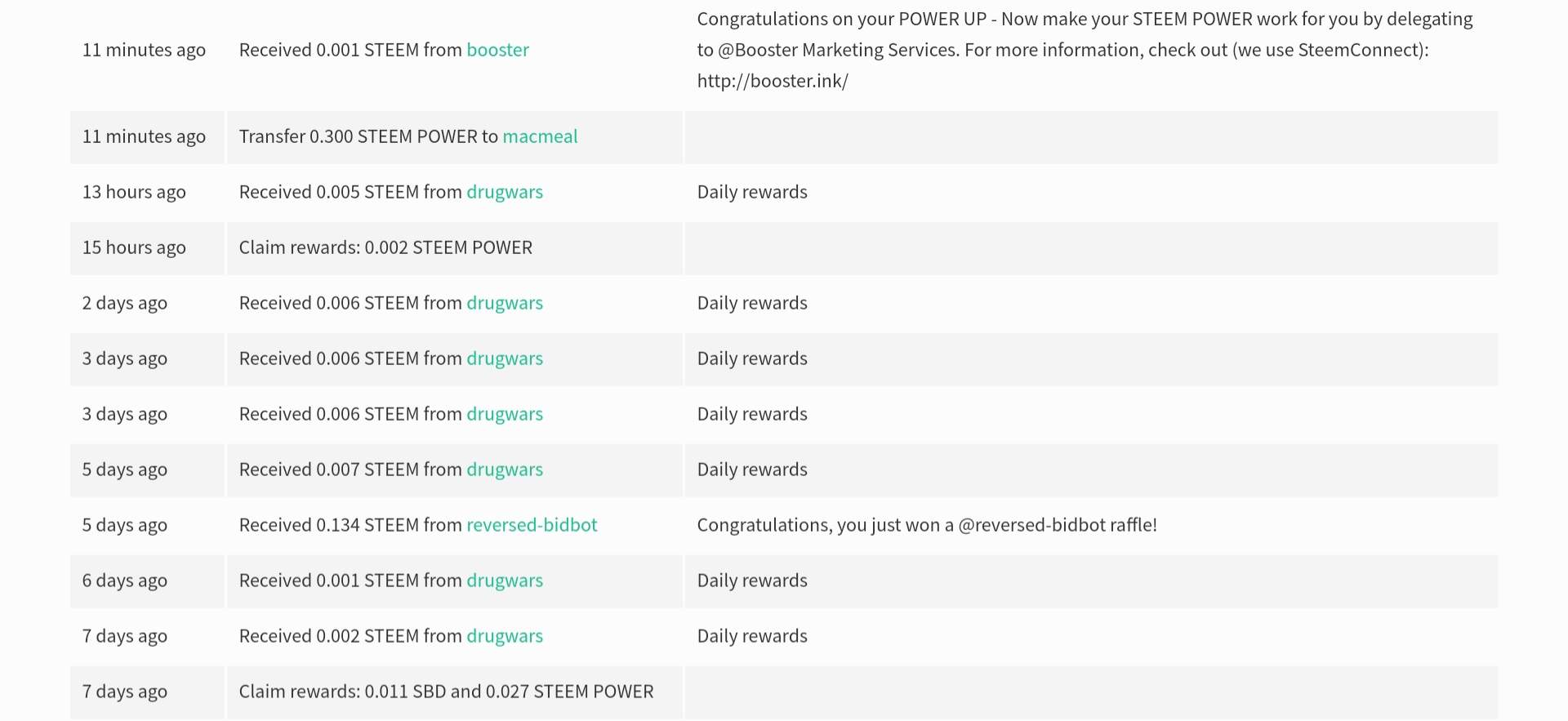Screen dimensions: 1568x721
Task: Open the booster account link
Action: coord(497,50)
